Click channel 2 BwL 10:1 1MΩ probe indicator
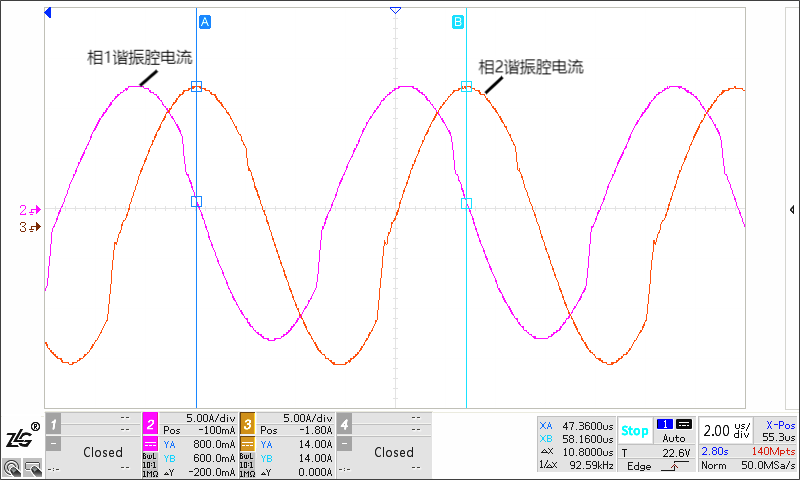 [149, 465]
